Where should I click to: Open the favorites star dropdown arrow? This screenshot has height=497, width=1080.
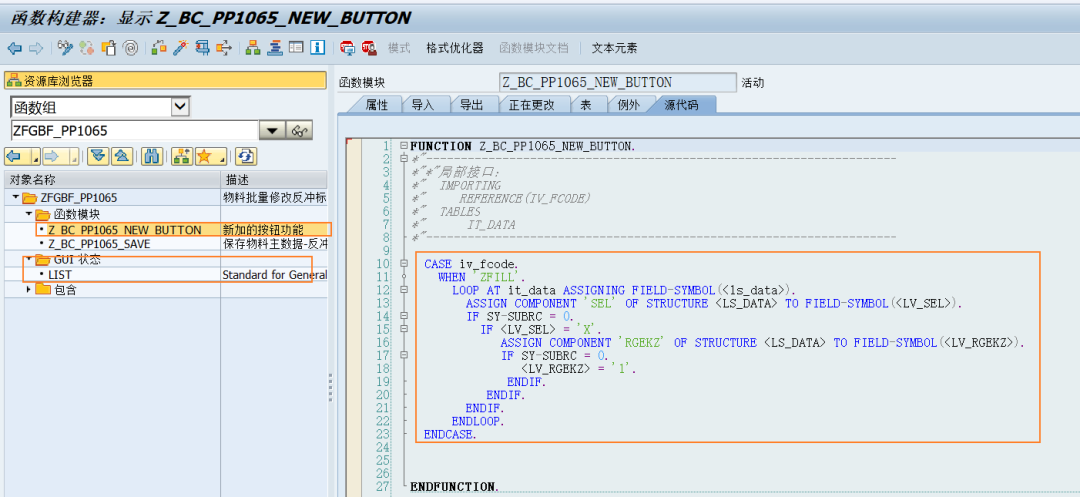point(222,156)
